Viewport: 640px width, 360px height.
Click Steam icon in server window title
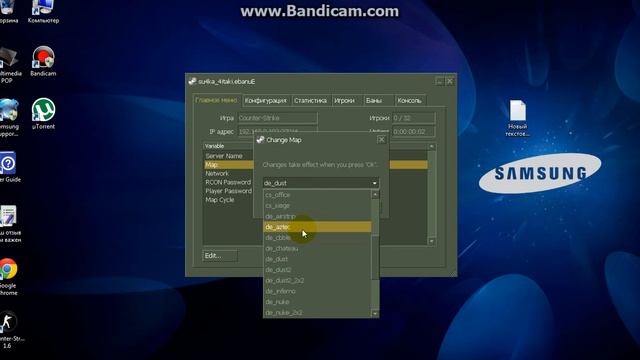coord(192,81)
